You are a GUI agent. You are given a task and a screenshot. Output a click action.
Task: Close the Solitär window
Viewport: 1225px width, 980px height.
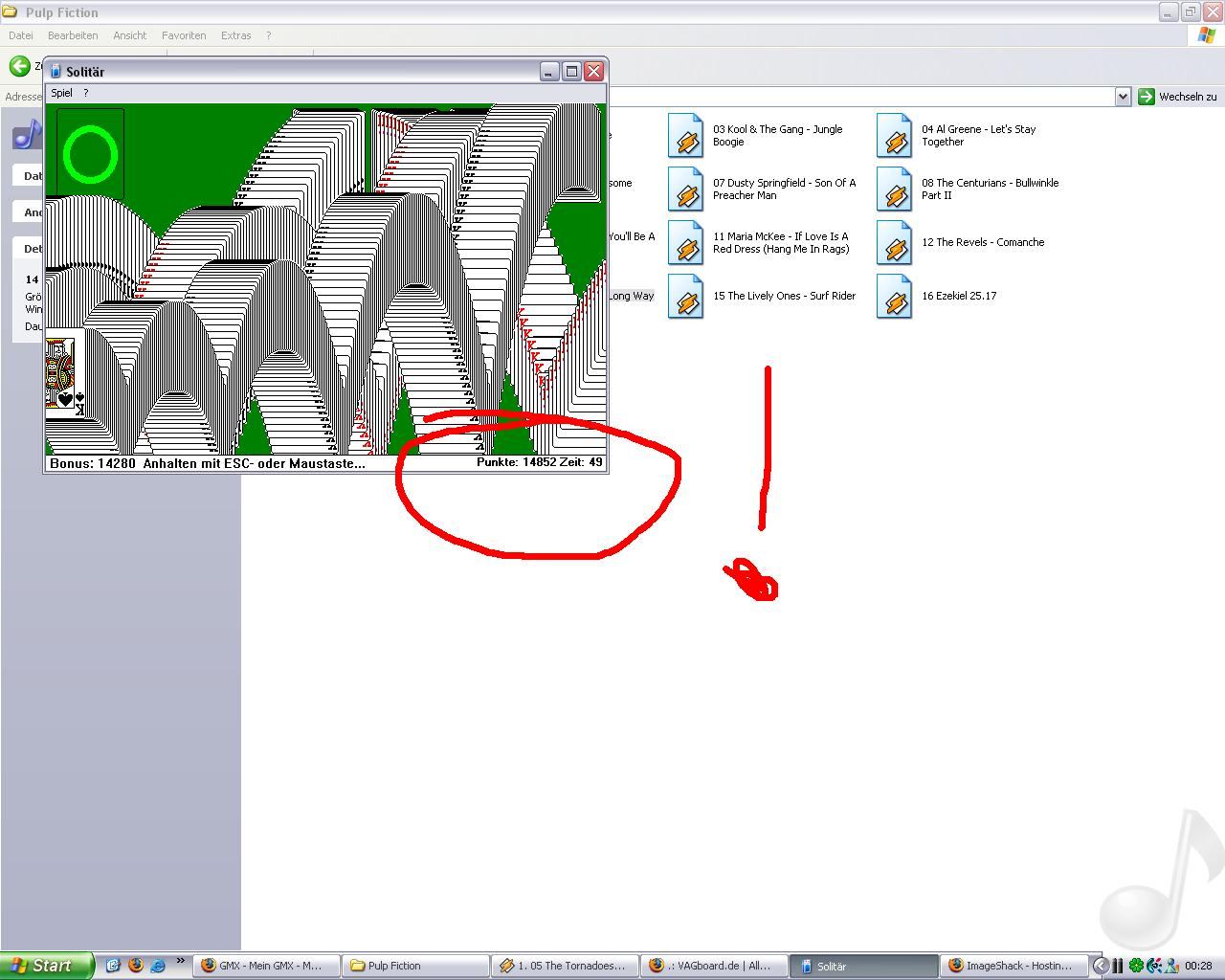tap(593, 72)
